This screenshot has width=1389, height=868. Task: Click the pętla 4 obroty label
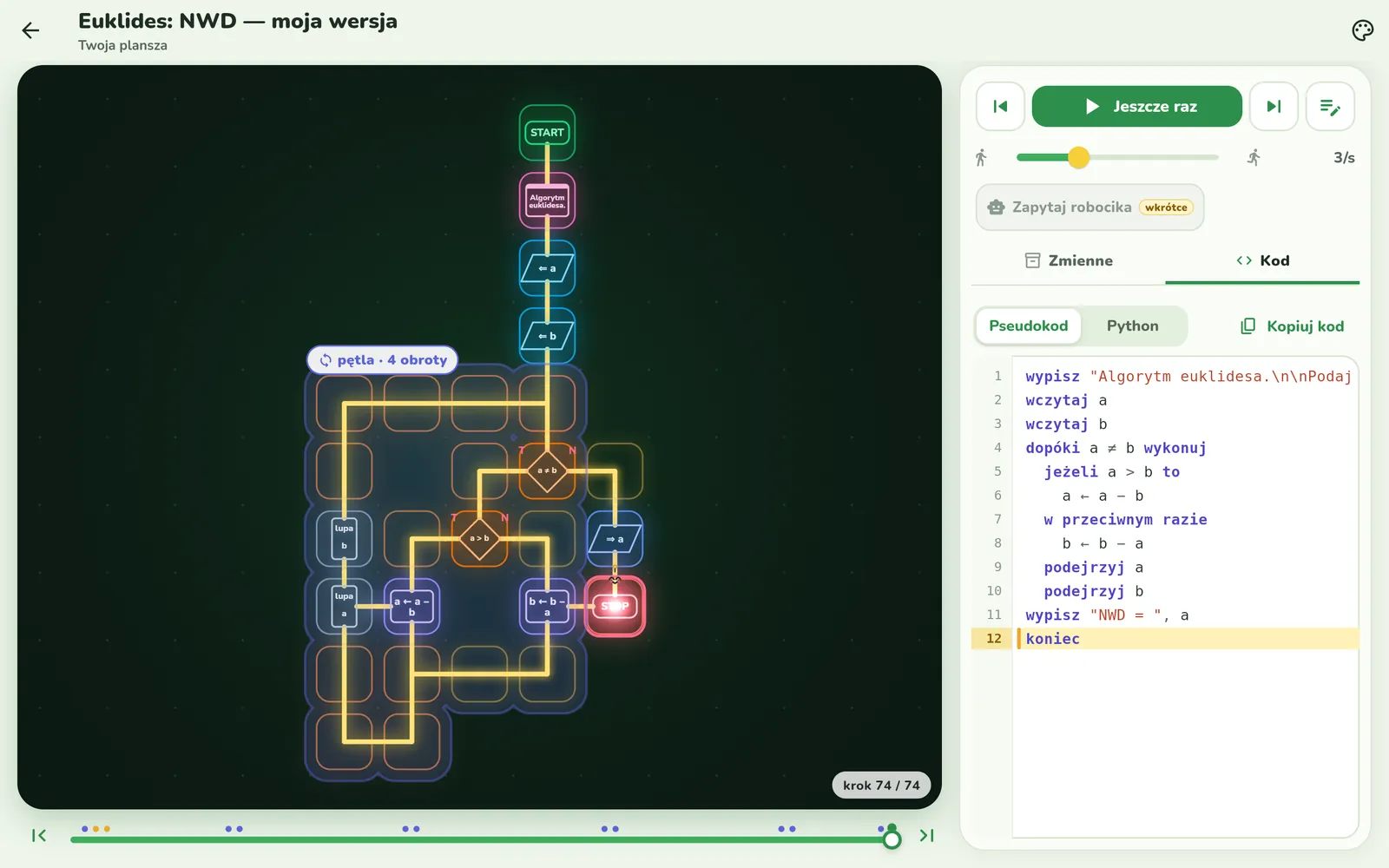tap(383, 360)
